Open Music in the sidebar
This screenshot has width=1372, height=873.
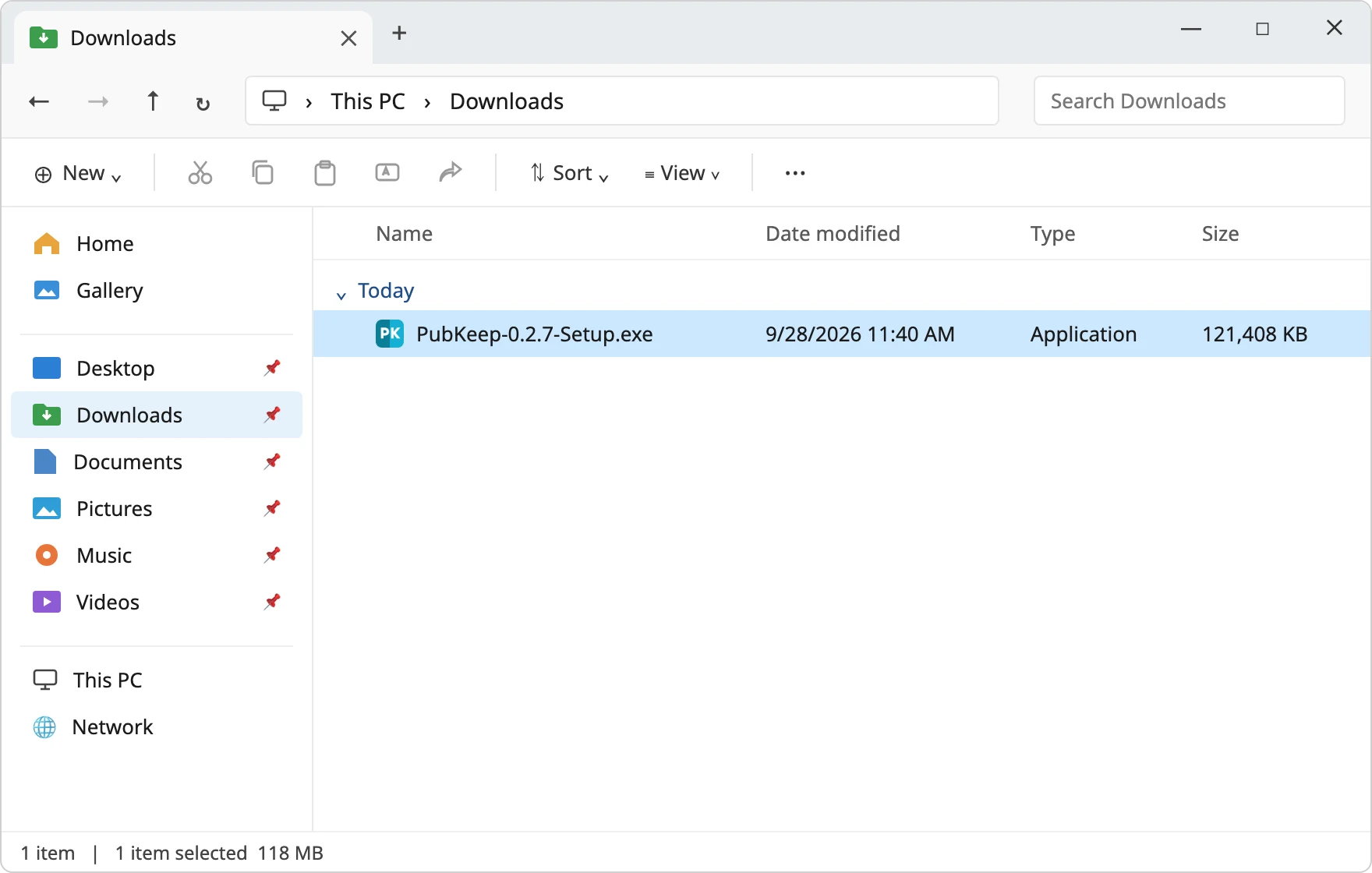[157, 555]
